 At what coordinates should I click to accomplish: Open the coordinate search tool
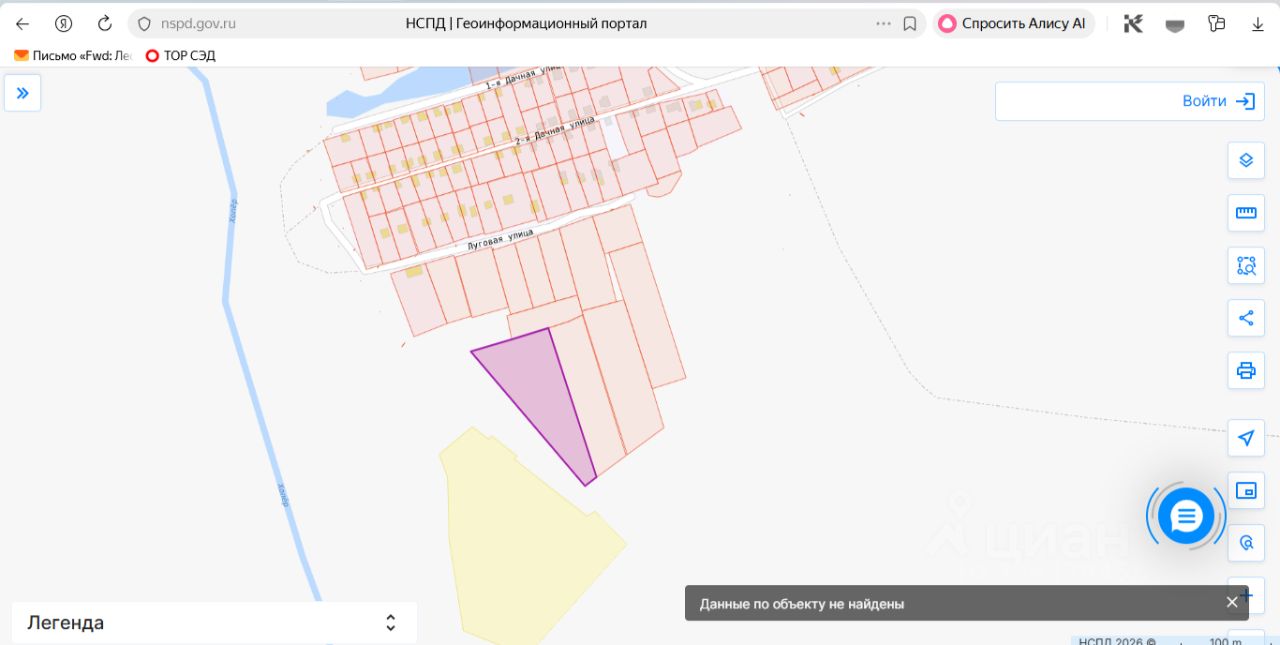pyautogui.click(x=1246, y=543)
